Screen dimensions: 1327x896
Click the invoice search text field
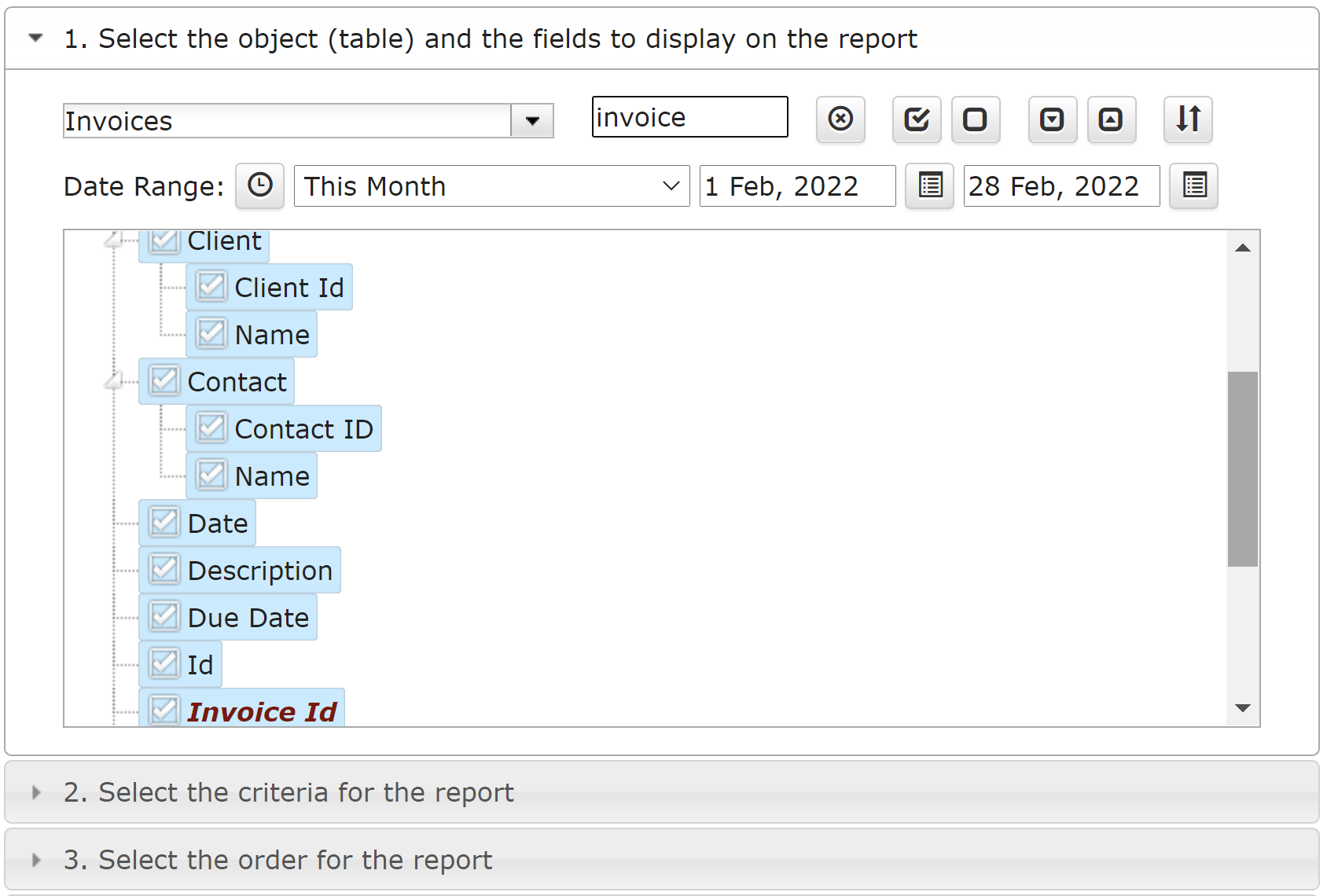(x=689, y=117)
